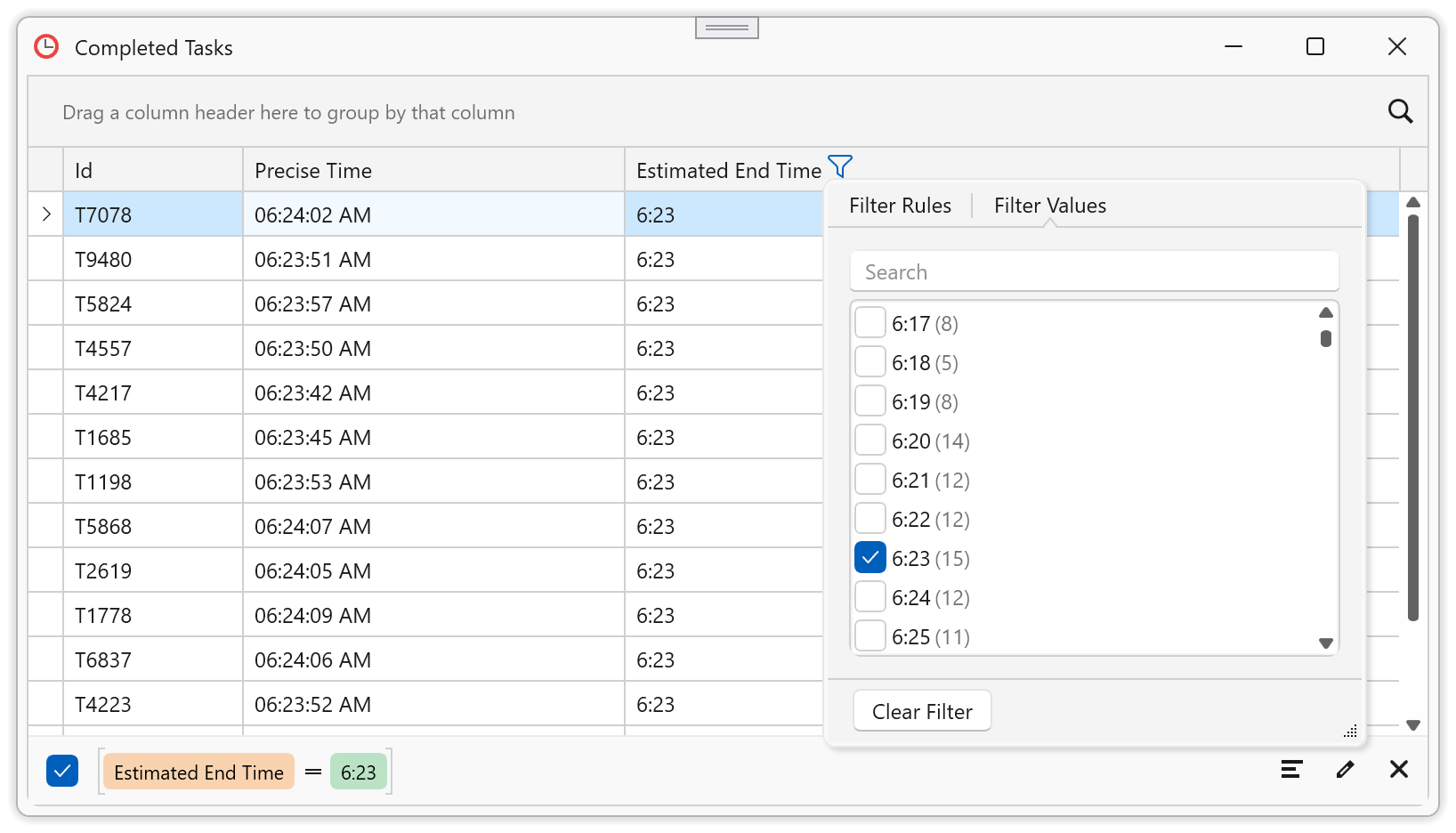Disable the filter with the footer checkbox
1456x833 pixels.
click(x=61, y=771)
